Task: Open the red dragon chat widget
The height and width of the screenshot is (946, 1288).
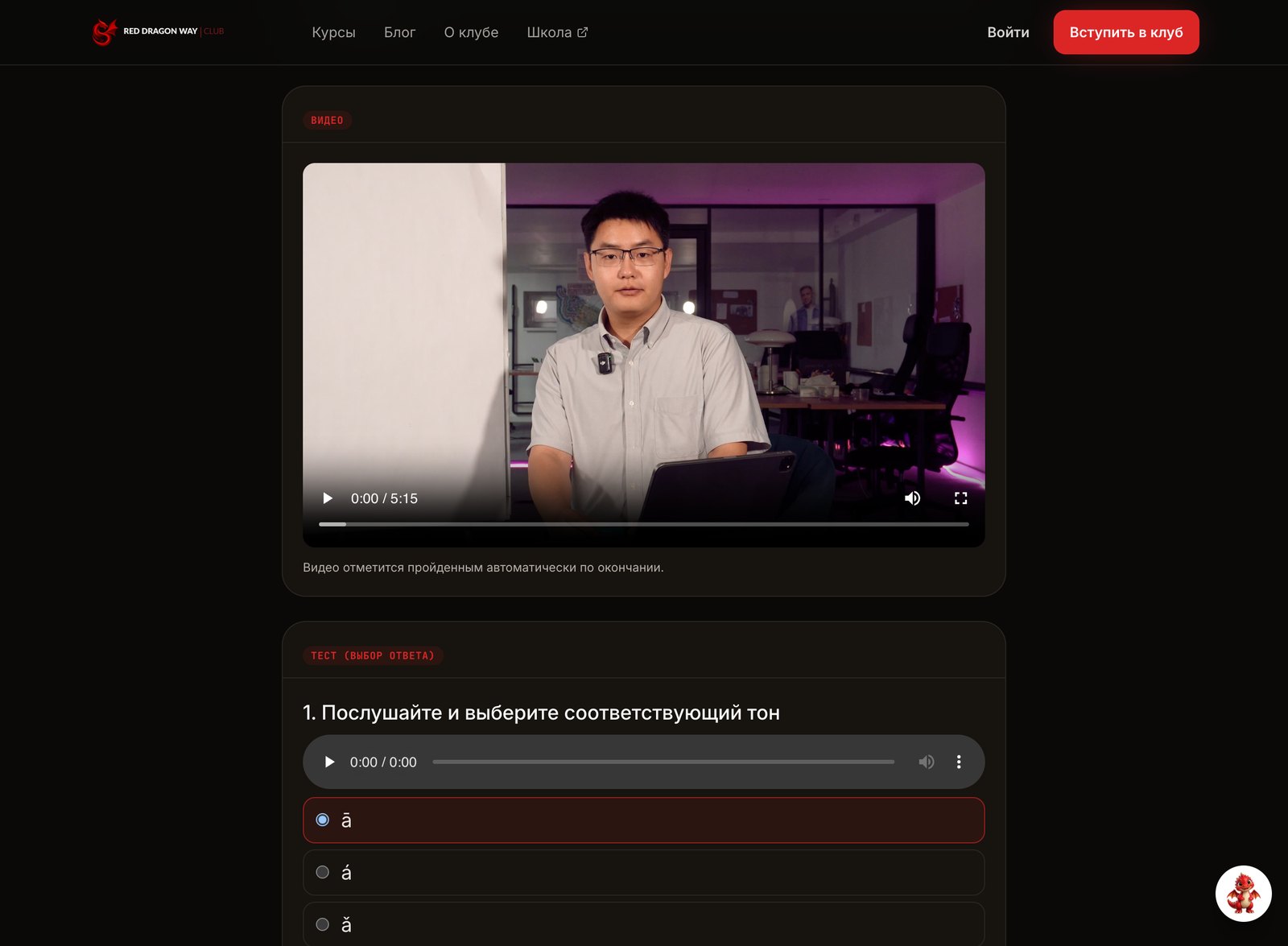Action: tap(1243, 894)
